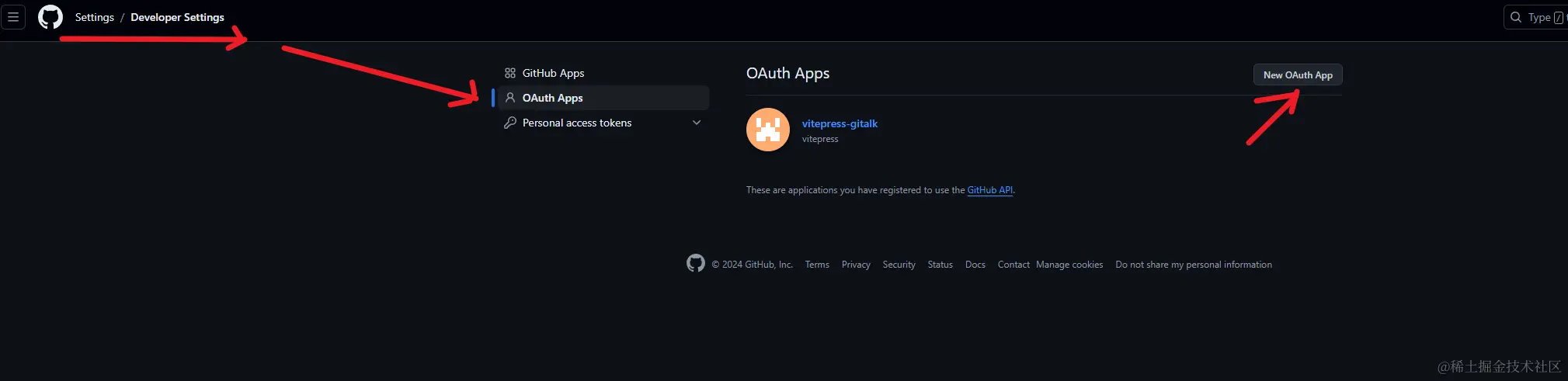Follow the GitHub API link

989,190
